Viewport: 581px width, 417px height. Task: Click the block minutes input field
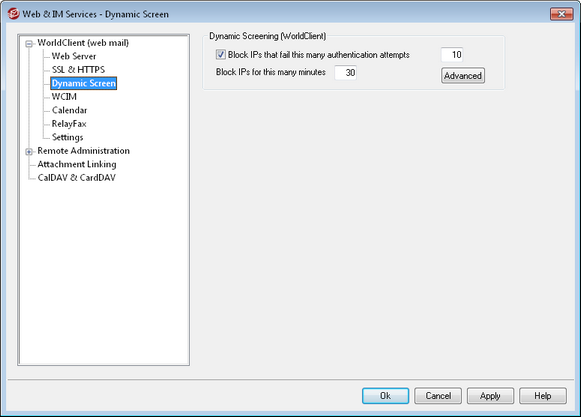point(345,73)
